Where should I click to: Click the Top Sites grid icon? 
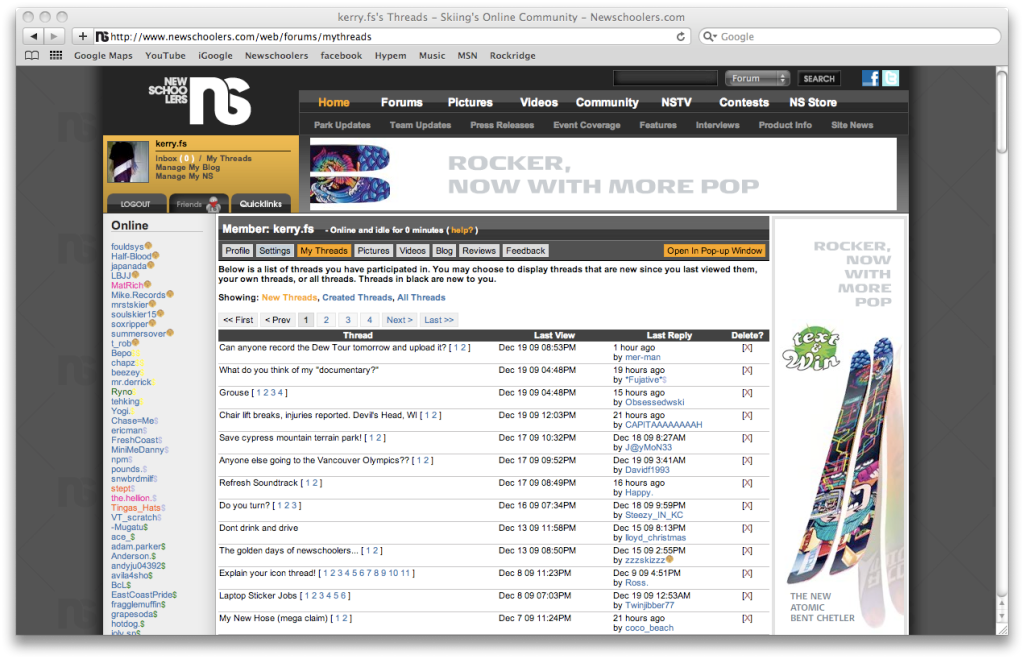56,56
